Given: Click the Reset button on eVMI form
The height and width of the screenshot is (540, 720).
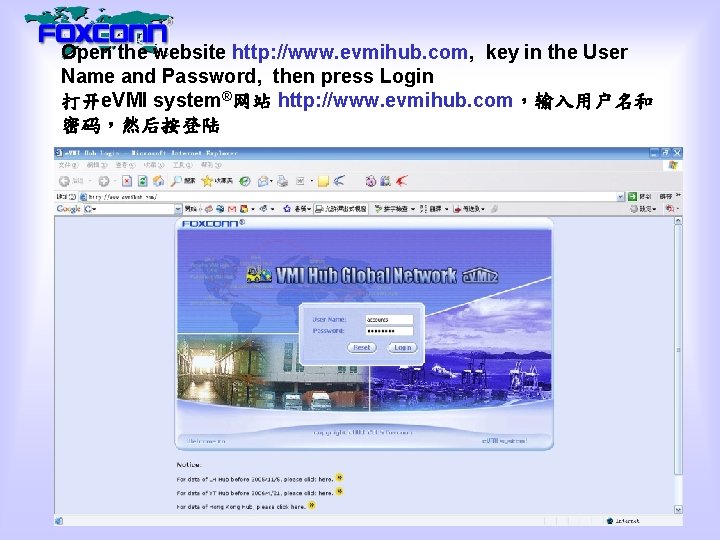Looking at the screenshot, I should (x=362, y=348).
